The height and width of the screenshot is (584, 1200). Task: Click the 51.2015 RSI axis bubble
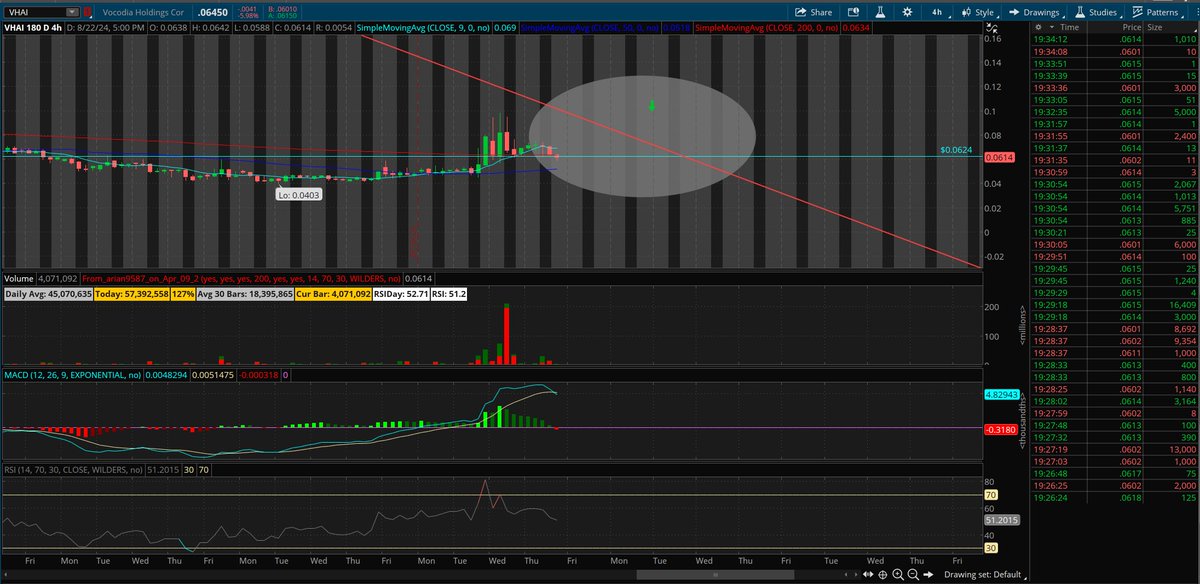tap(1001, 521)
